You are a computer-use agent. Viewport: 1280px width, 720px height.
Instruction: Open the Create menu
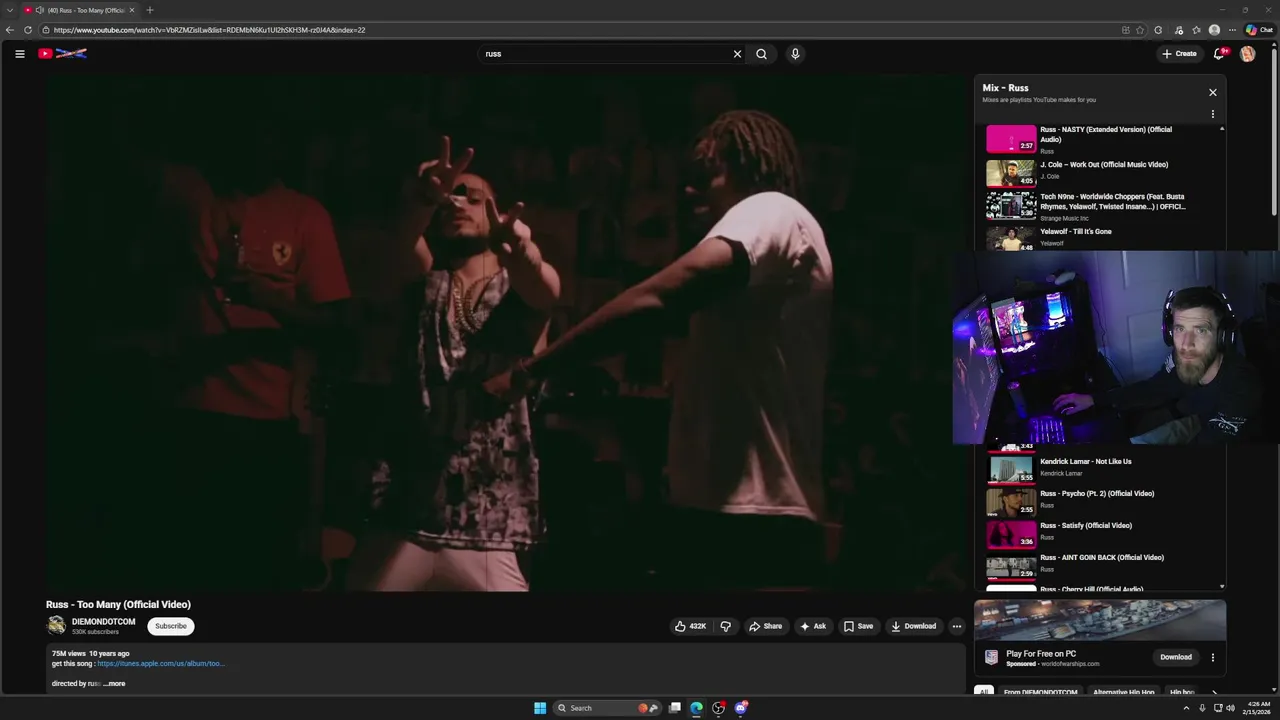pos(1179,54)
